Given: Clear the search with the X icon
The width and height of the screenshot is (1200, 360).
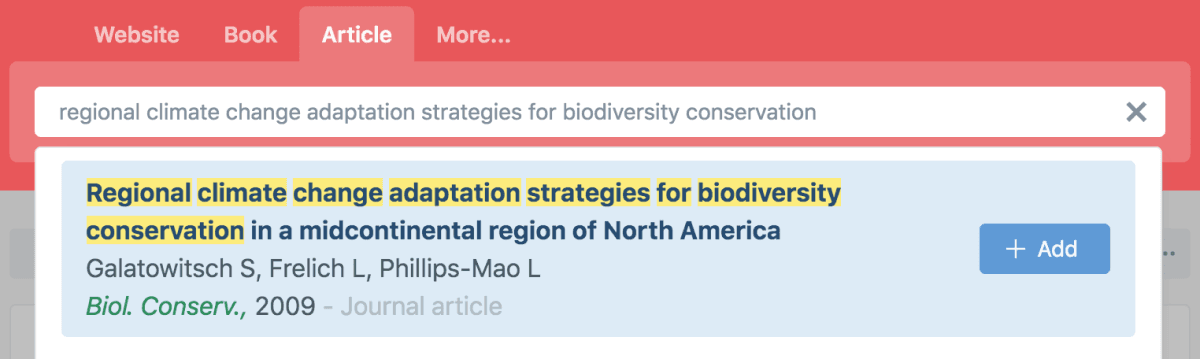Looking at the screenshot, I should point(1136,112).
